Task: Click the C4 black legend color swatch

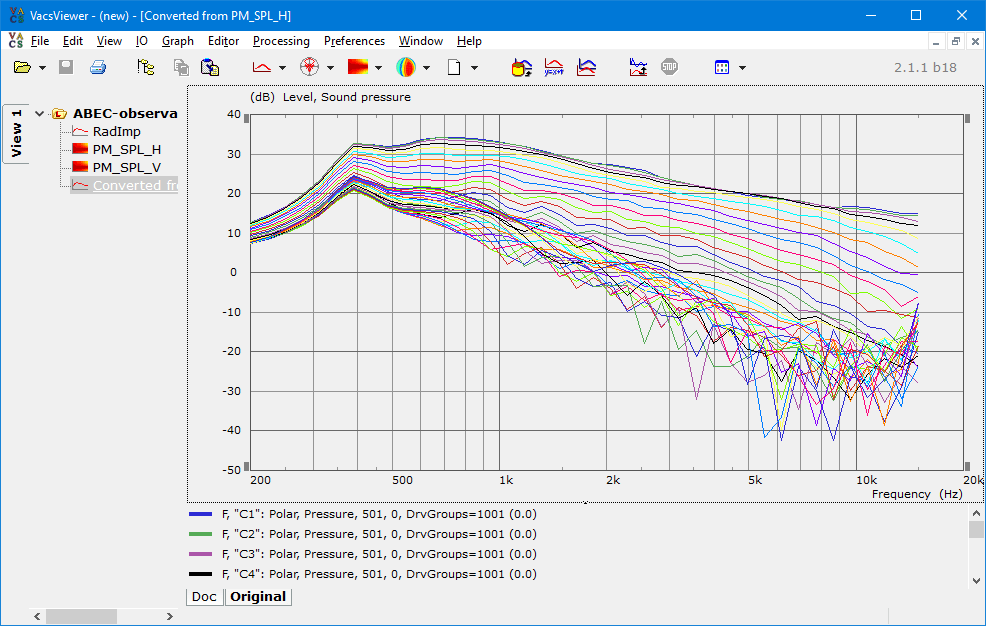Action: (x=201, y=574)
